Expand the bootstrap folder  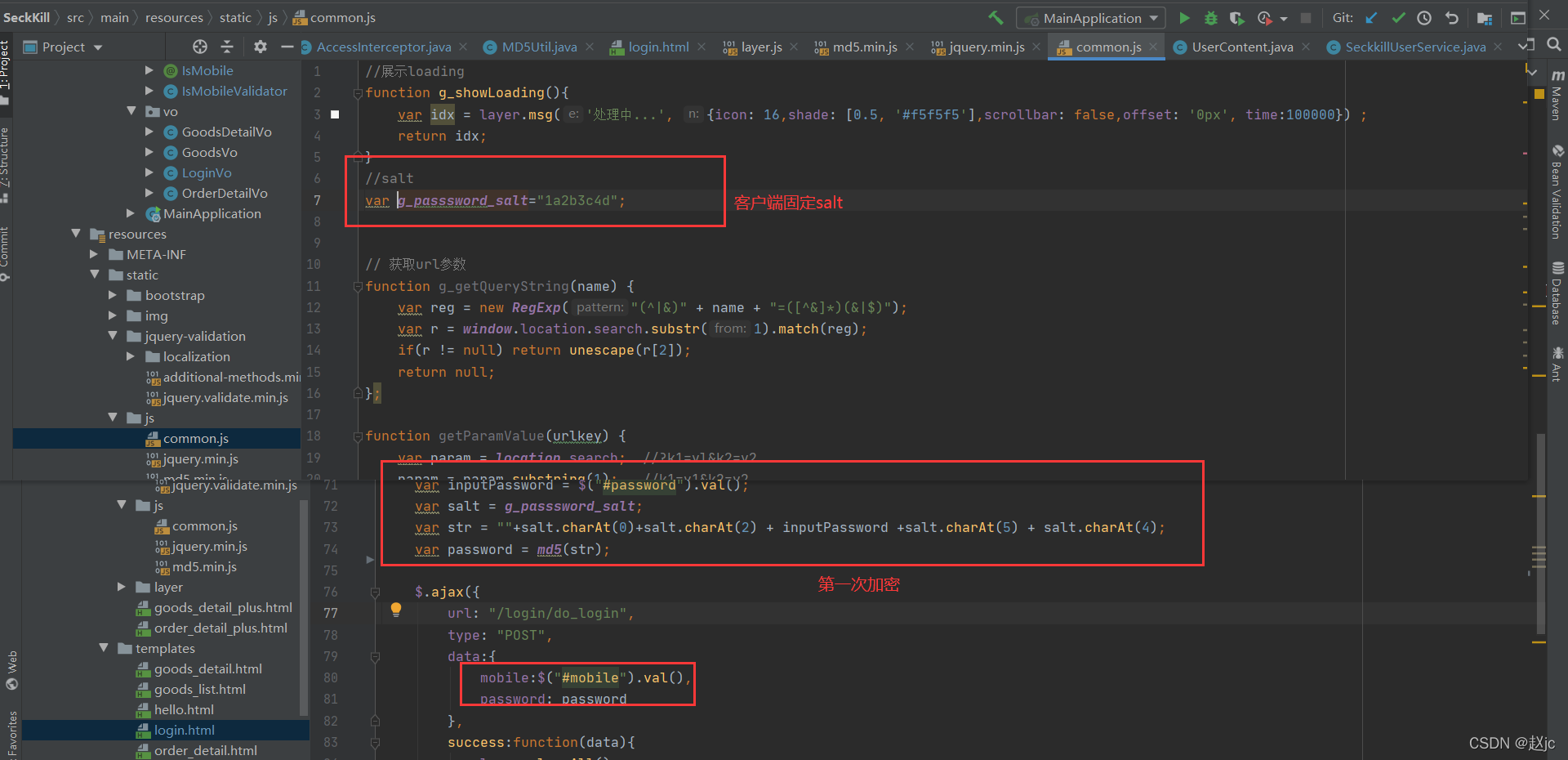pos(114,295)
